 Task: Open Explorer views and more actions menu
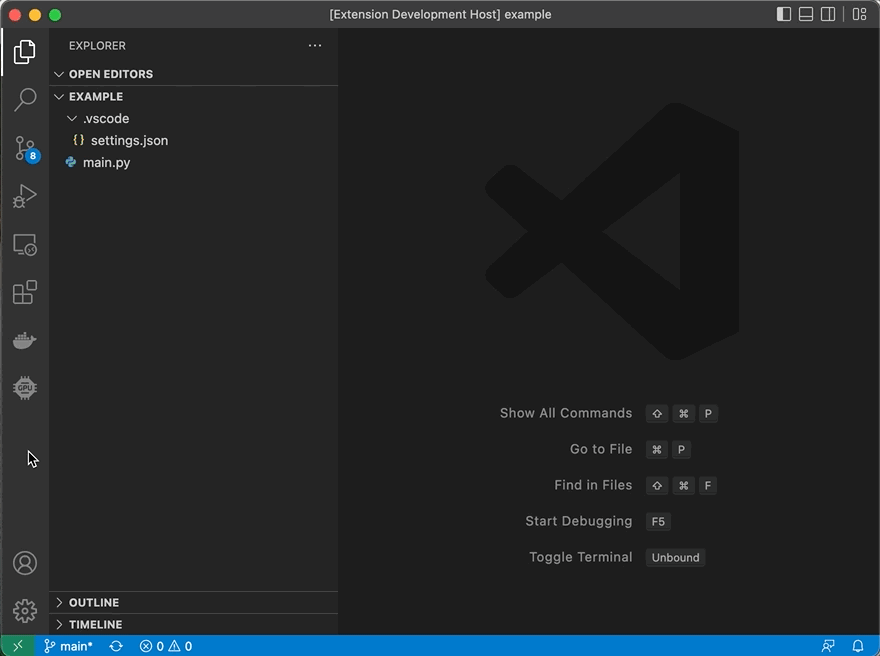pos(315,45)
